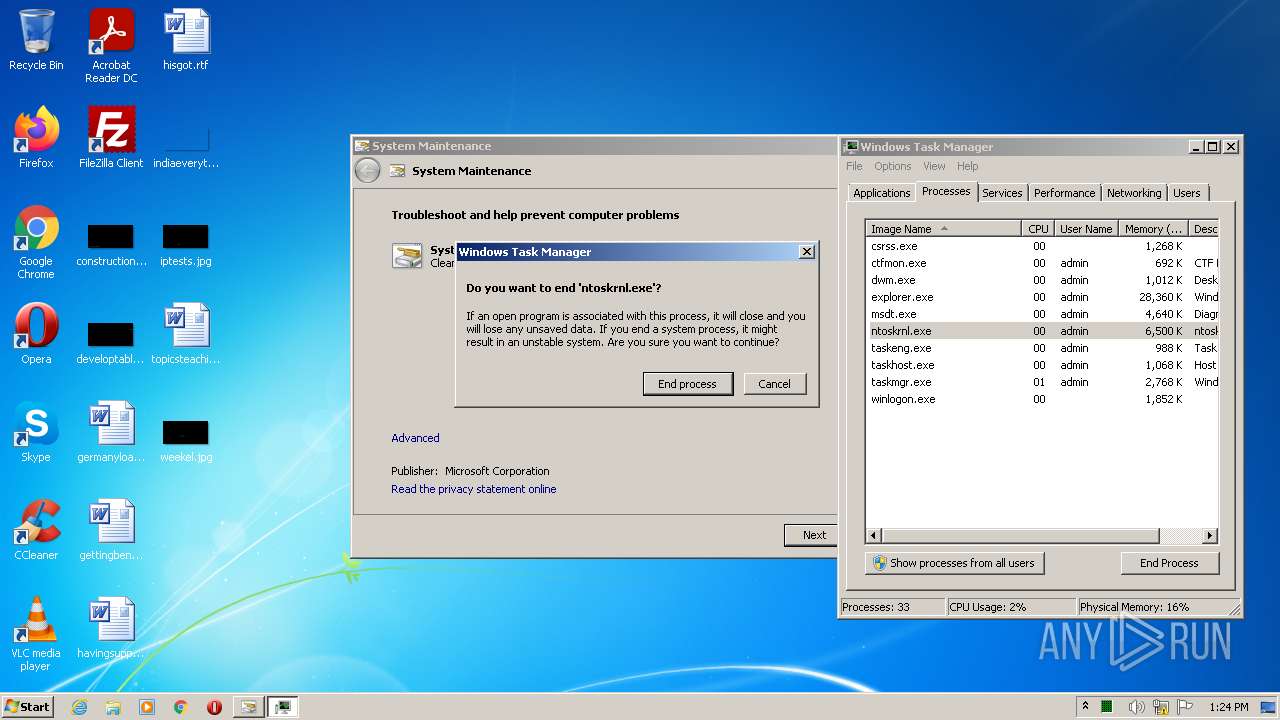Screen dimensions: 1280x720
Task: Open Windows Explorer folder in taskbar
Action: tap(113, 707)
